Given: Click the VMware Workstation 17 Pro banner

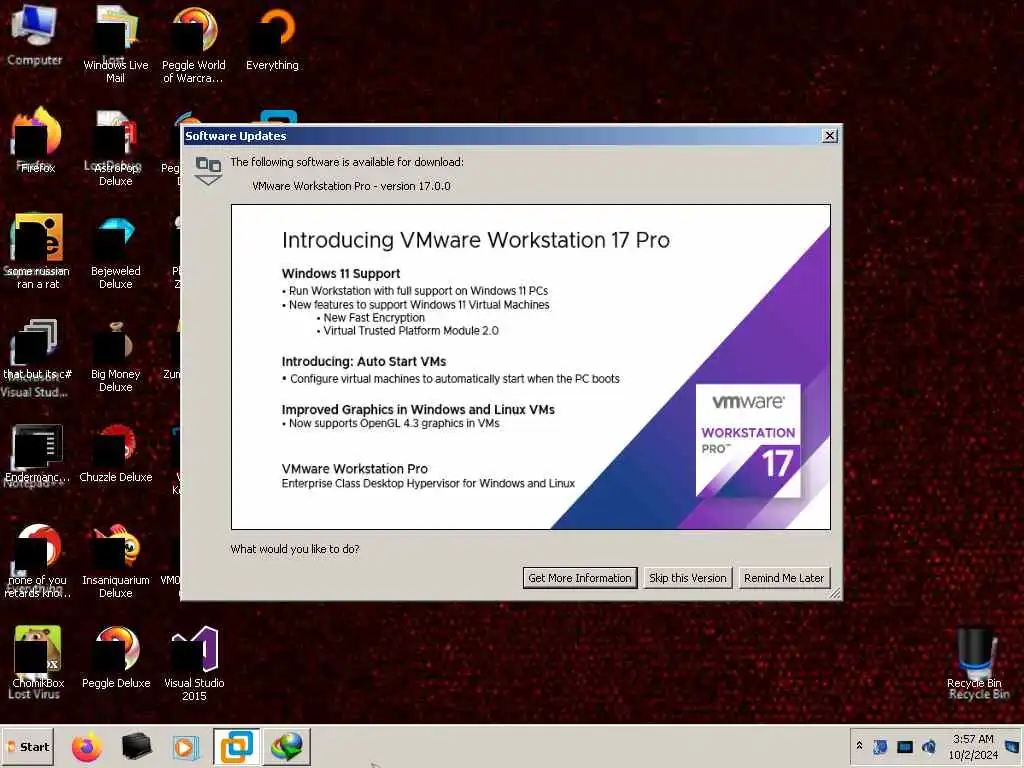Looking at the screenshot, I should [531, 367].
